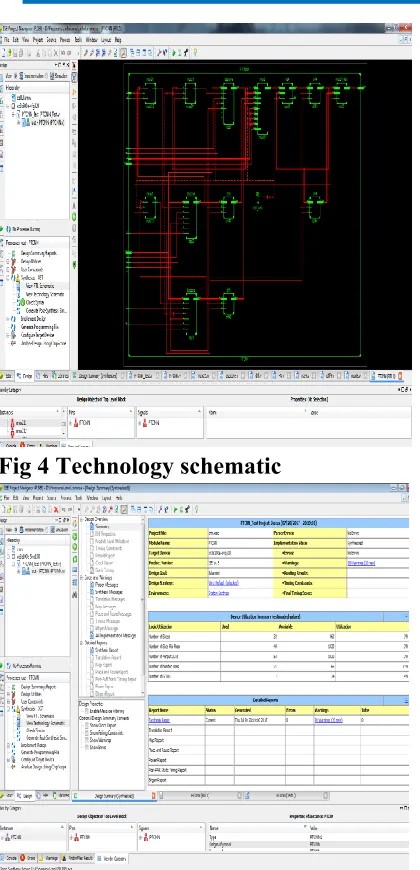Click the Errors tab red icon in the Technology schematic window
Screen dimensions: 420x870
click(22, 446)
